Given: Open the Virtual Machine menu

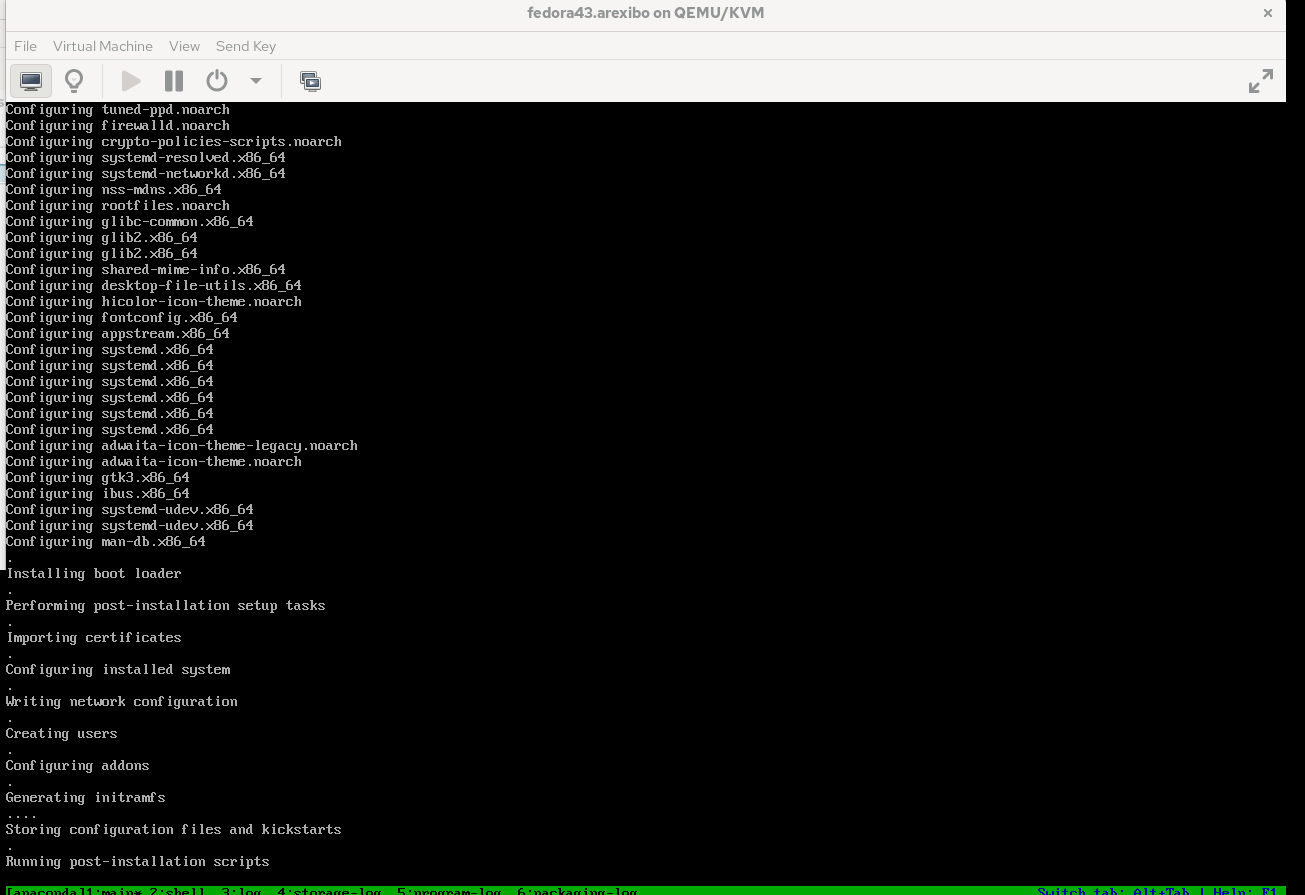Looking at the screenshot, I should [103, 46].
